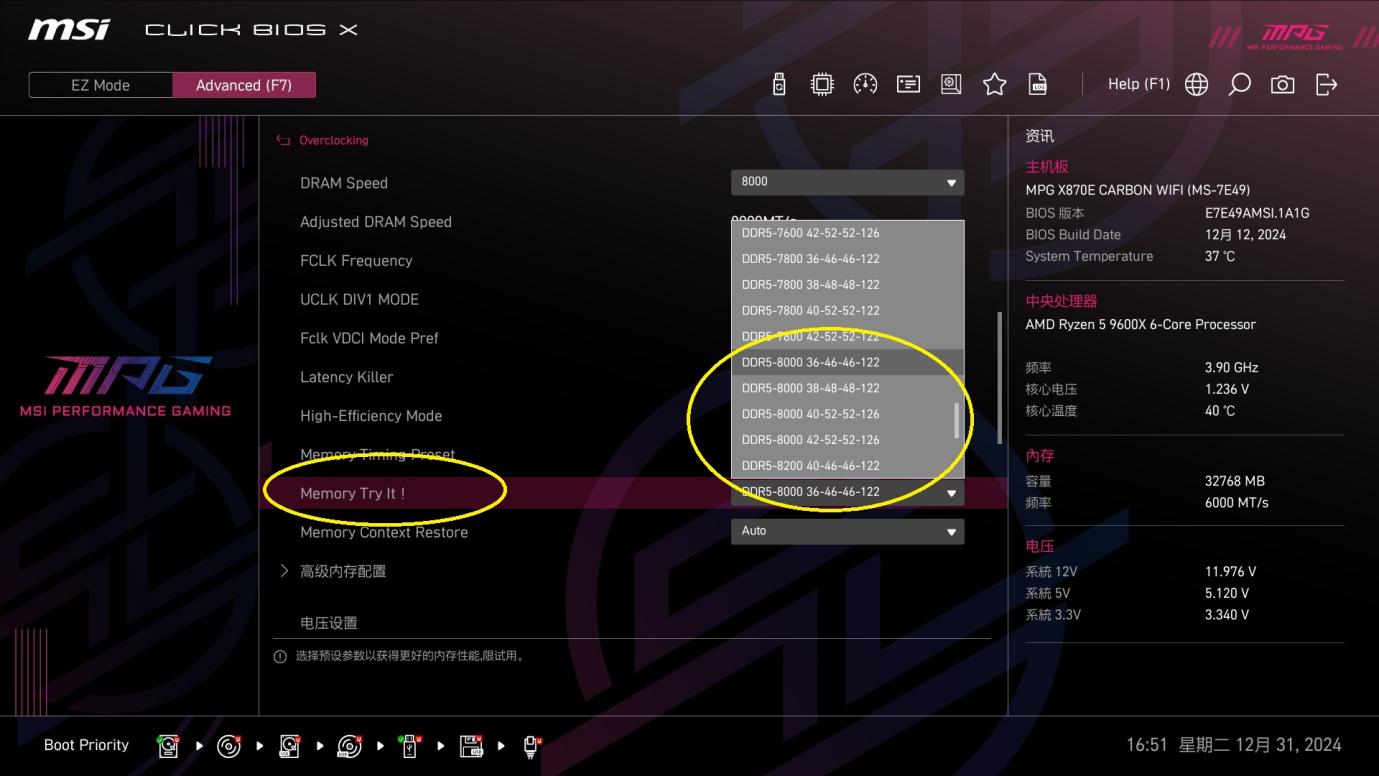The height and width of the screenshot is (776, 1379).
Task: Select the CD/DVD boot priority icon
Action: pyautogui.click(x=229, y=745)
